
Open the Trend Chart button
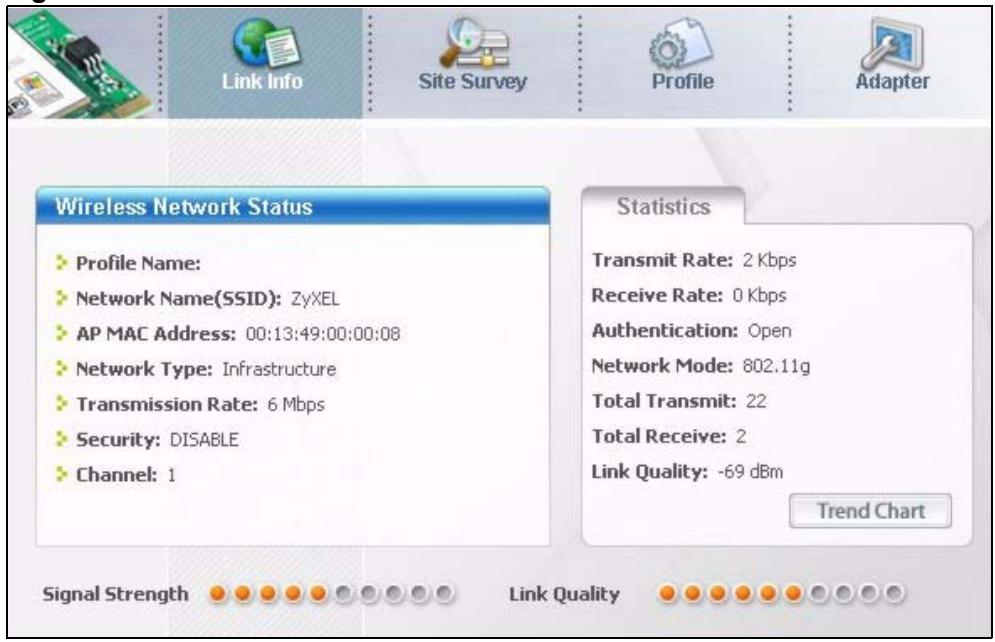[871, 511]
